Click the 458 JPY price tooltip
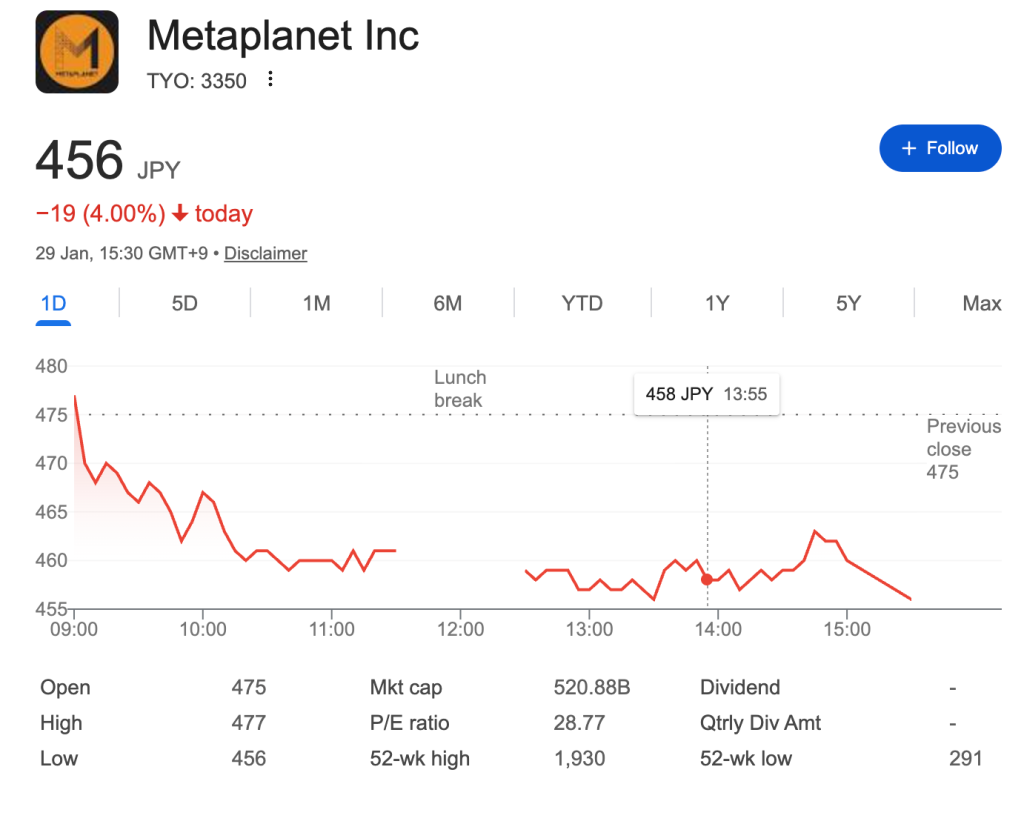 (706, 394)
